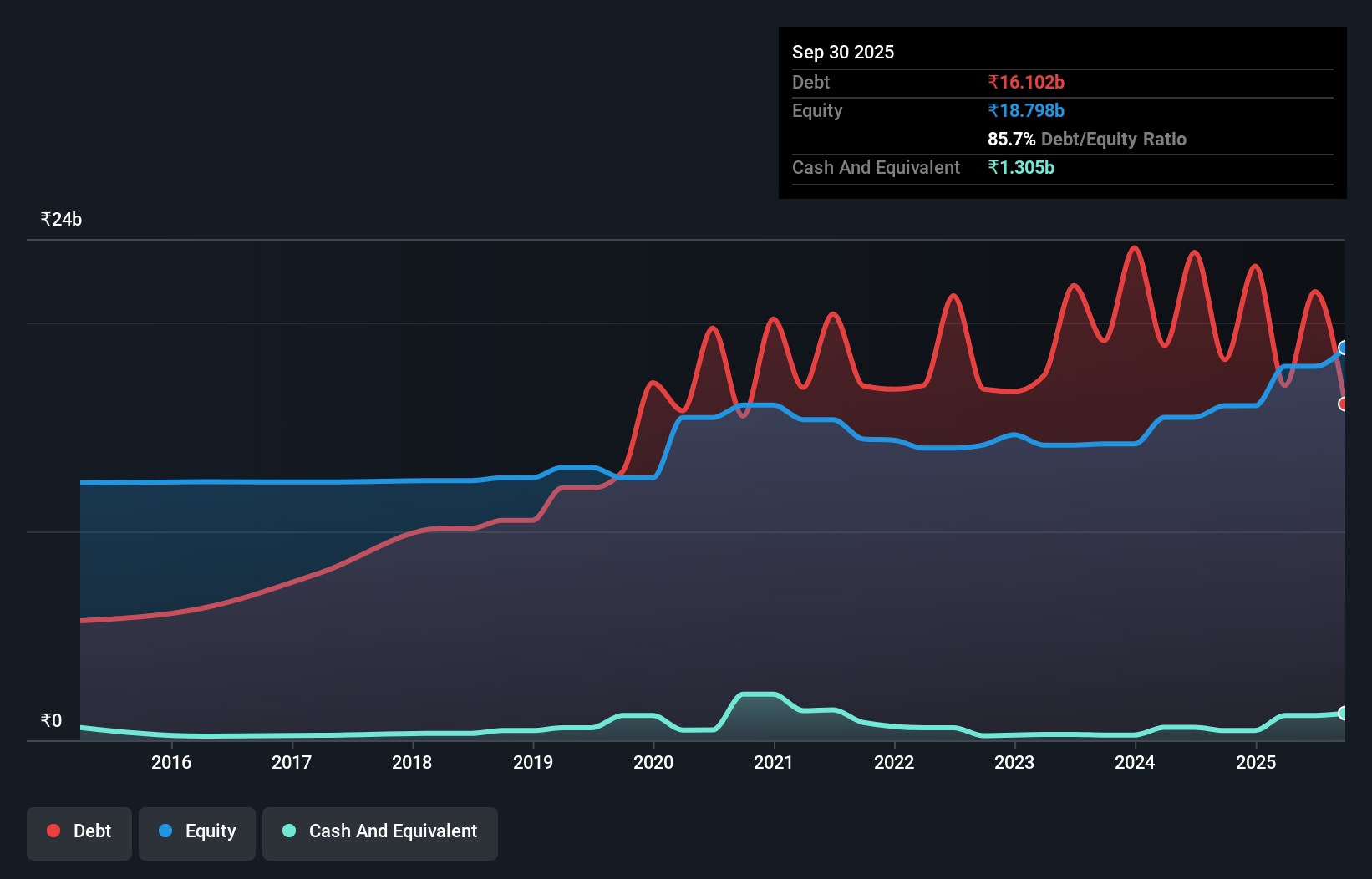Viewport: 1372px width, 879px height.
Task: Click the ₹24b axis gridline label
Action: click(x=61, y=219)
